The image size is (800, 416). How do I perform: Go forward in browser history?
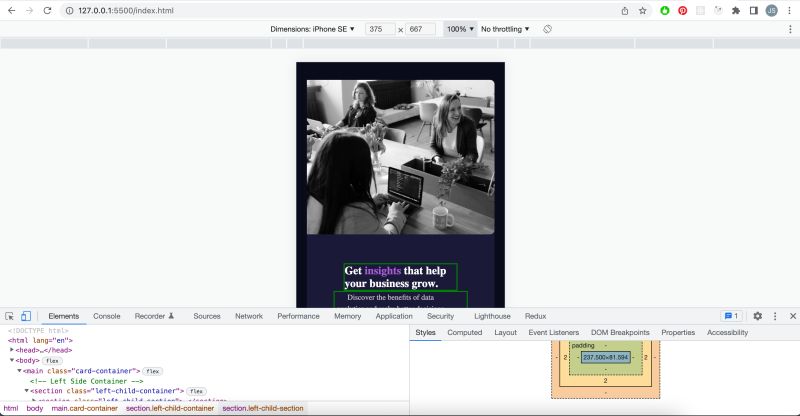(x=29, y=10)
